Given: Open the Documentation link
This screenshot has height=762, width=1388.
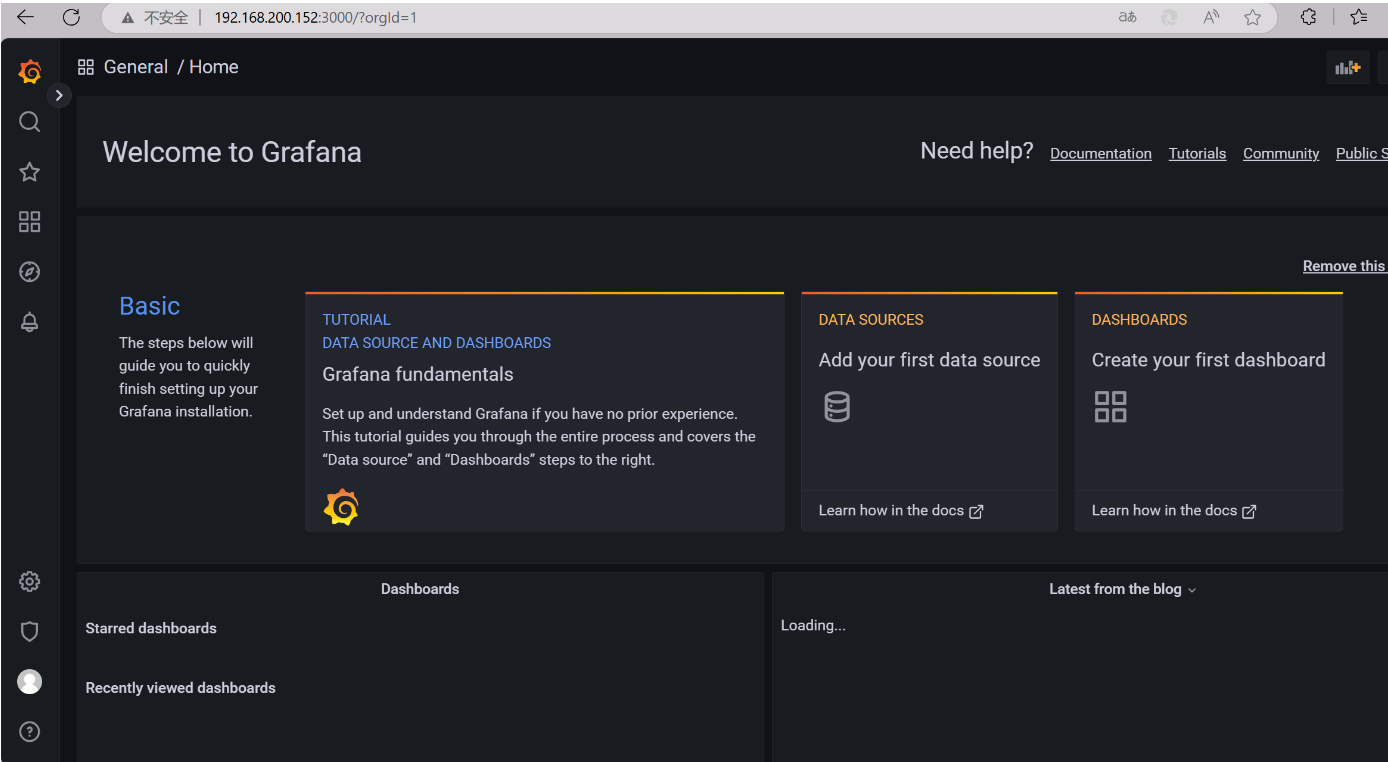Looking at the screenshot, I should click(x=1101, y=153).
